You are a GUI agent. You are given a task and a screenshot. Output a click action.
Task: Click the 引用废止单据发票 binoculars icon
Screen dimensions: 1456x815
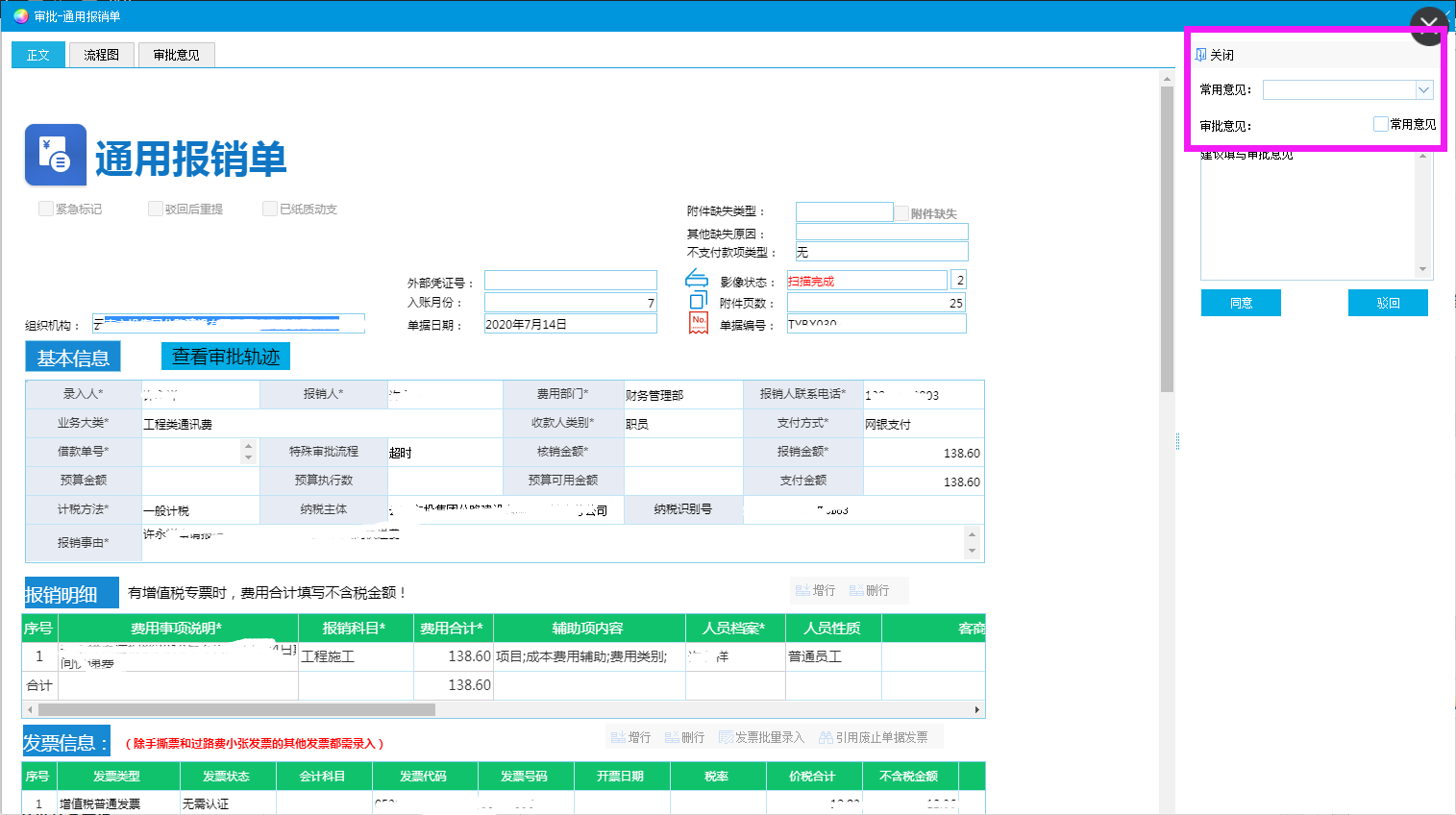[826, 737]
